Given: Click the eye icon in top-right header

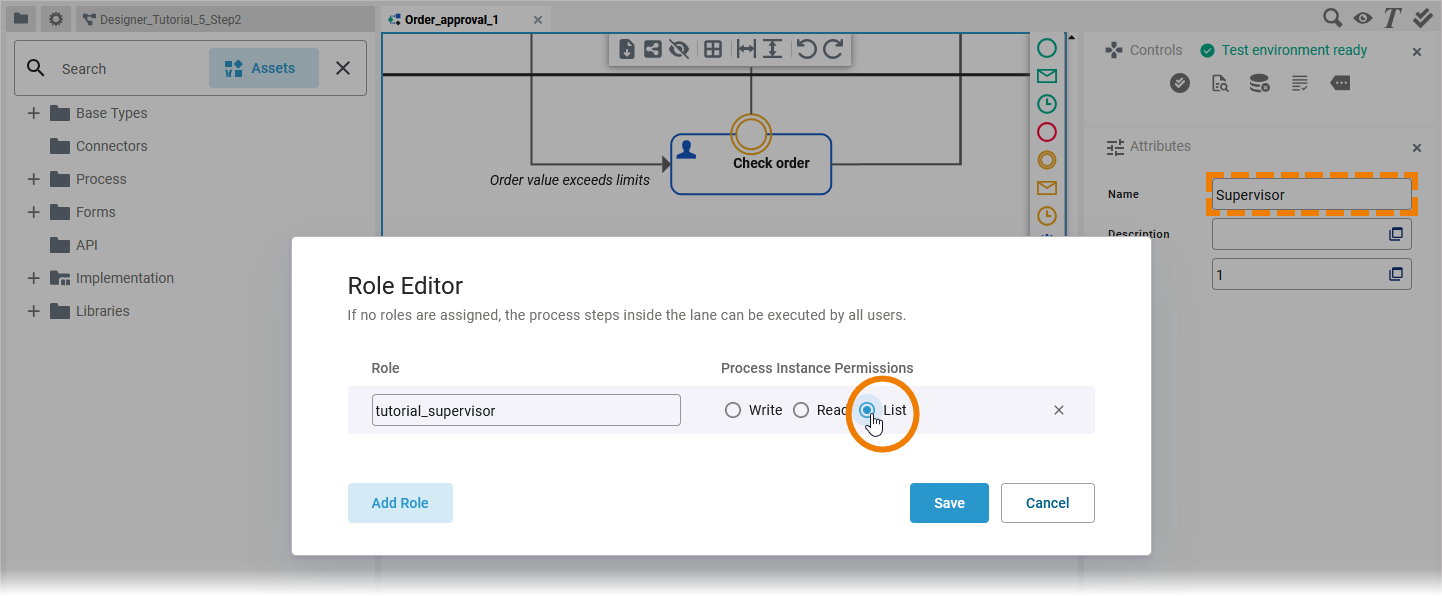Looking at the screenshot, I should 1362,18.
